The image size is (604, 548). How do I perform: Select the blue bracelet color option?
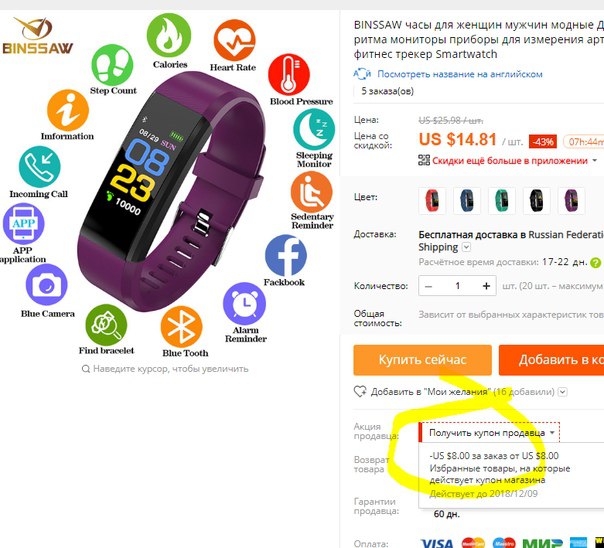point(467,201)
